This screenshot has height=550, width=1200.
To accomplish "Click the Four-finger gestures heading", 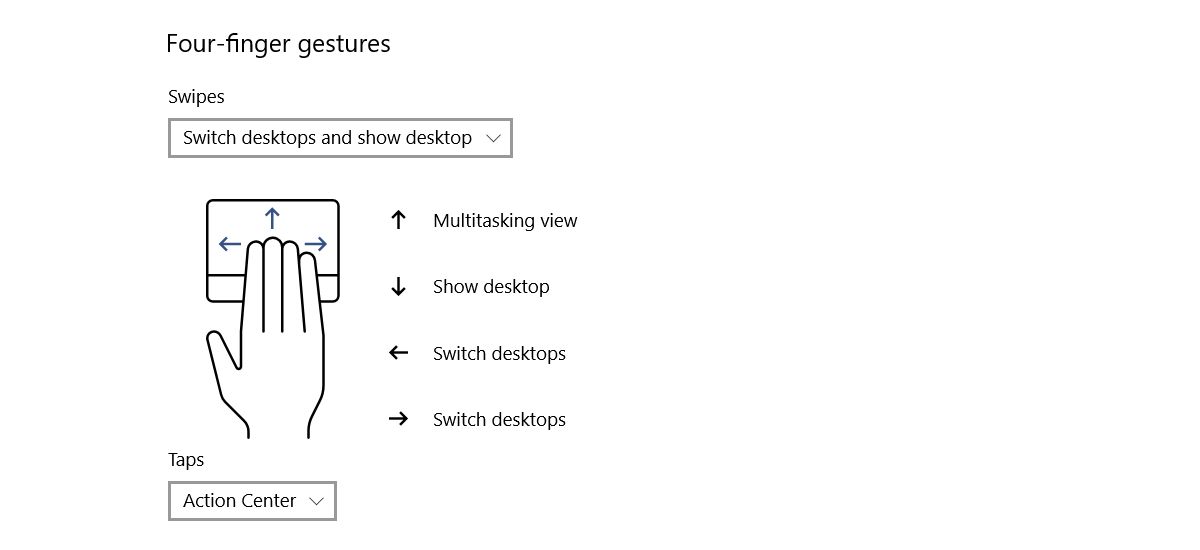I will (278, 44).
